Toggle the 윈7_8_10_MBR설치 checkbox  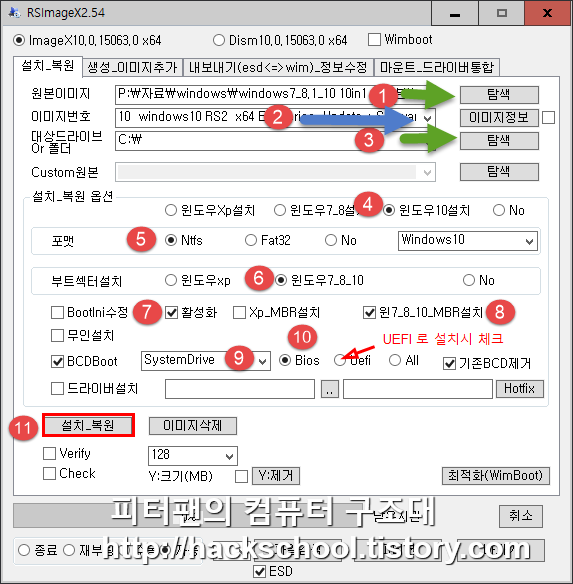coord(369,312)
